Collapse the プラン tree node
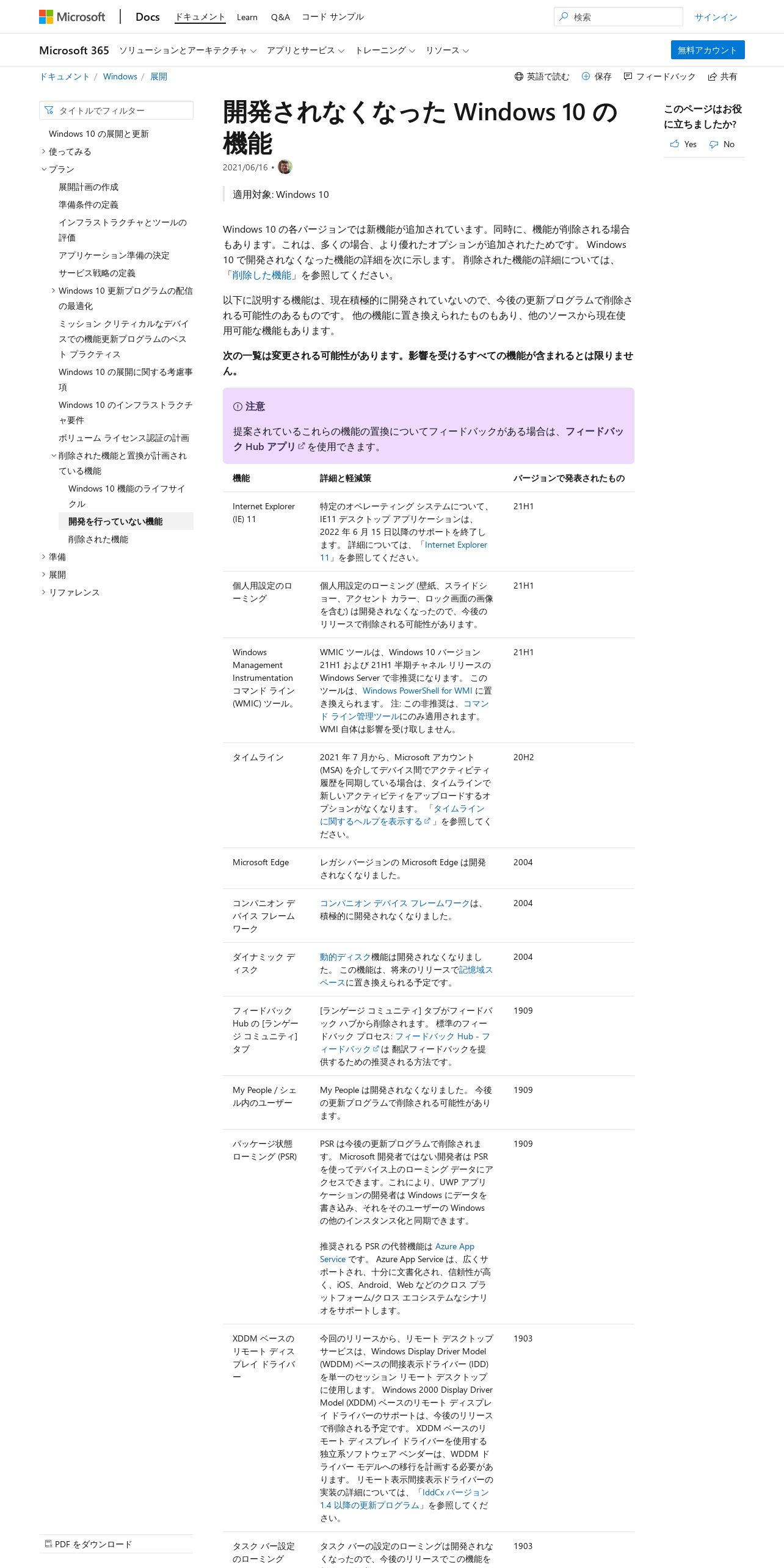784x1568 pixels. pyautogui.click(x=43, y=169)
